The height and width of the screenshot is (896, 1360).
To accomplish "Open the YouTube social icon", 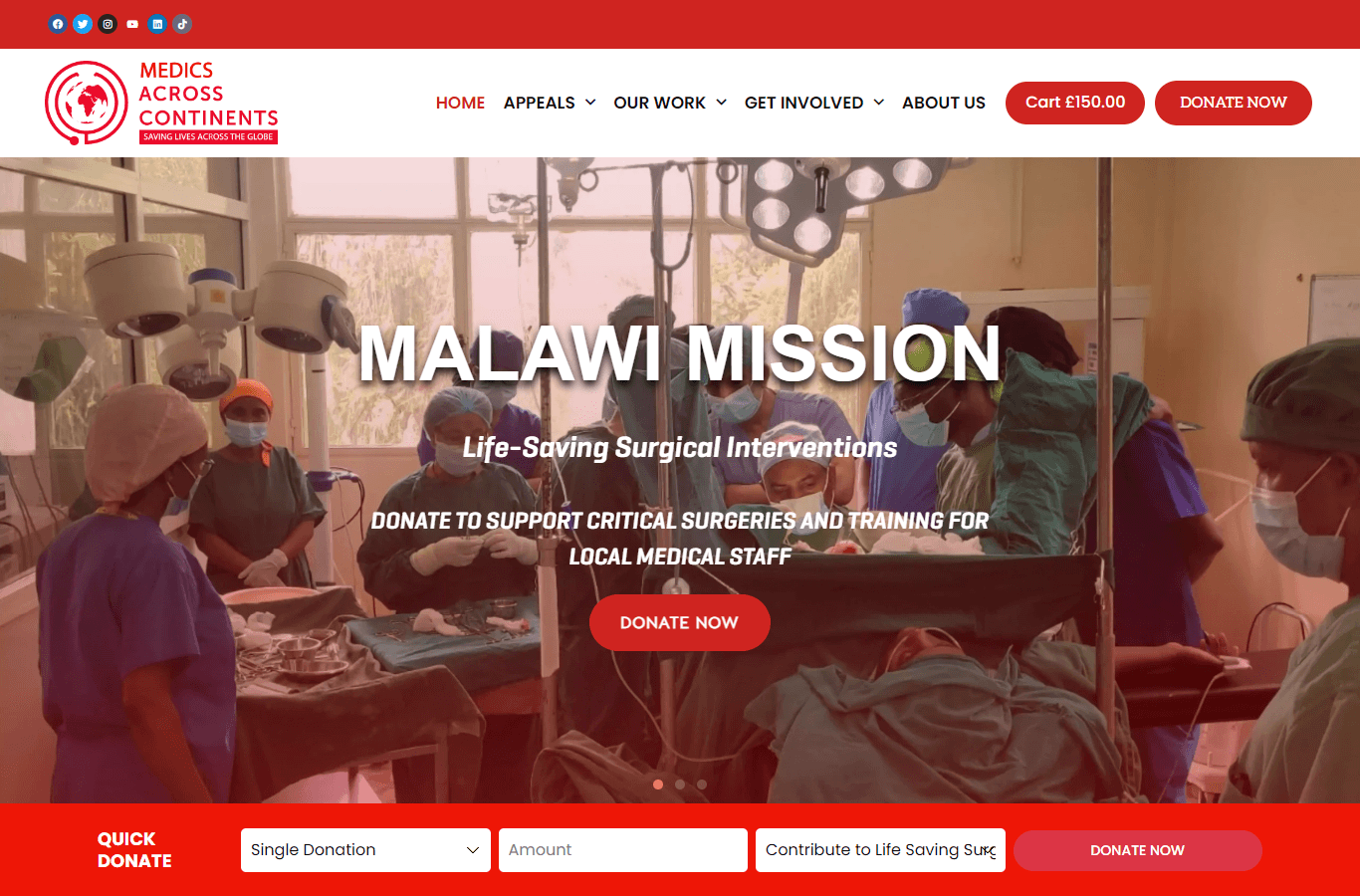I will [x=132, y=24].
